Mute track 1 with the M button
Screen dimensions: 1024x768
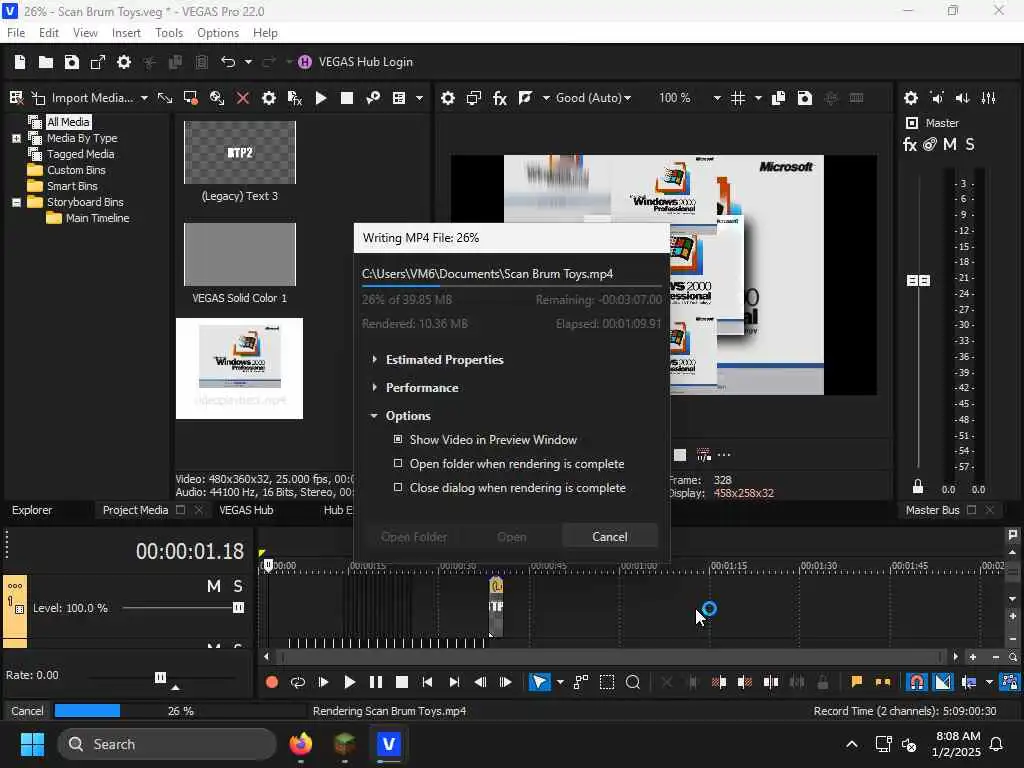pyautogui.click(x=214, y=586)
